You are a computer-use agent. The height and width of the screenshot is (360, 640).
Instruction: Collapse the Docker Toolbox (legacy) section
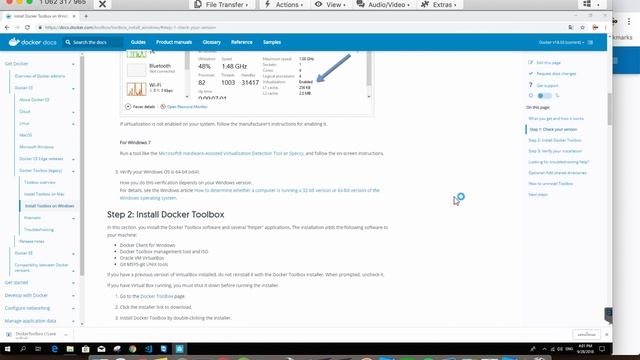click(73, 171)
